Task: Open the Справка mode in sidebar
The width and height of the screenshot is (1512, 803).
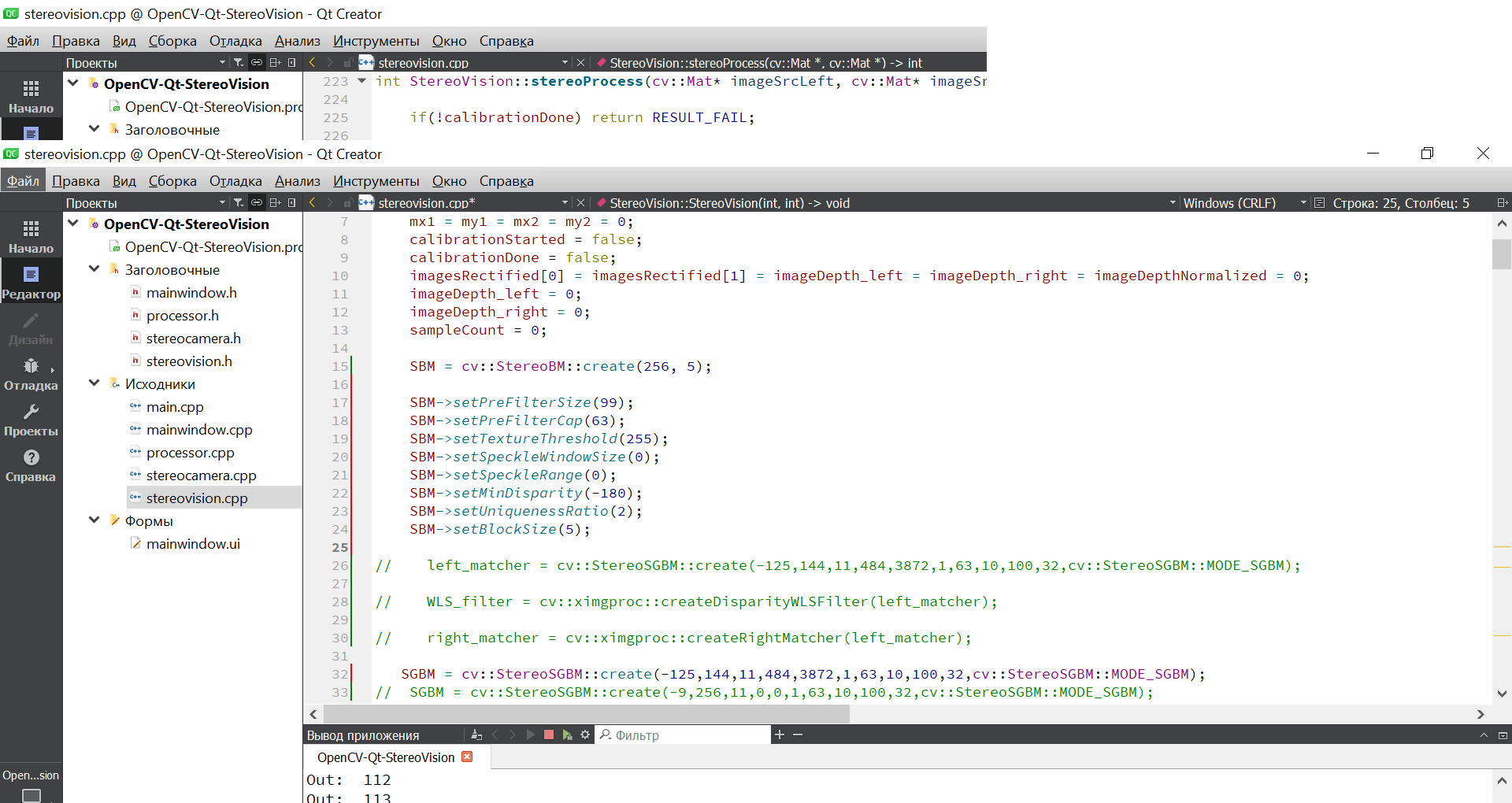Action: tap(31, 464)
